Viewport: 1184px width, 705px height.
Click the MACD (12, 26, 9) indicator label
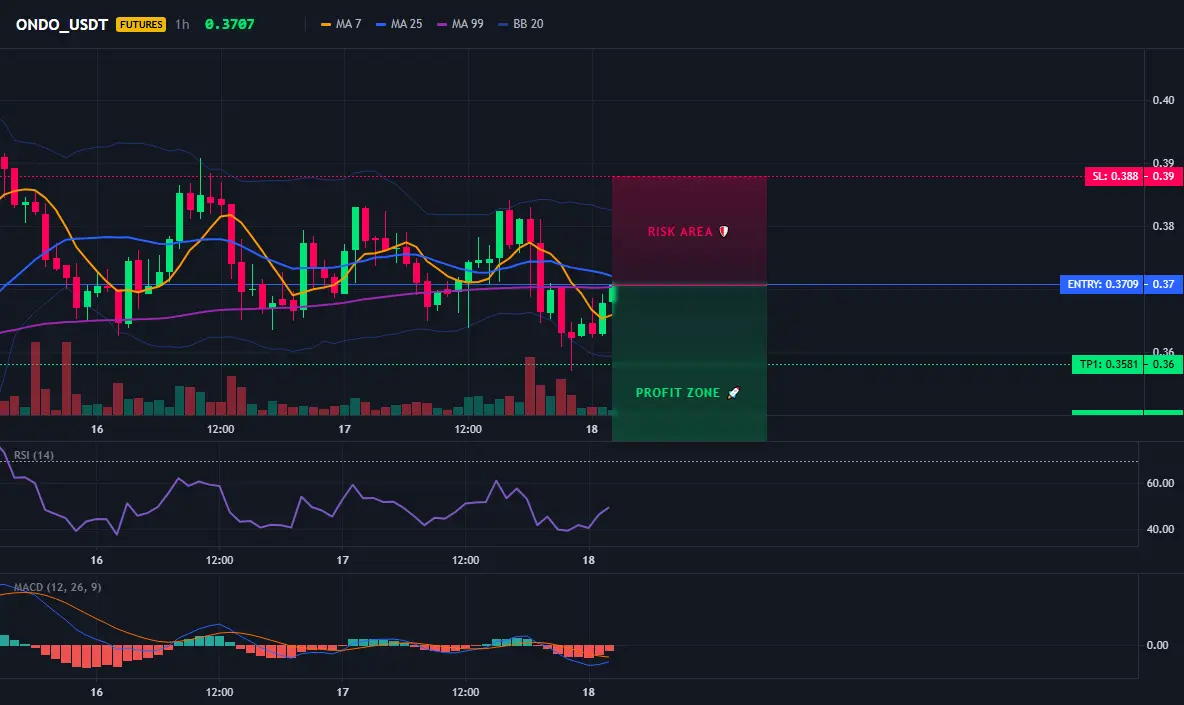pyautogui.click(x=57, y=587)
